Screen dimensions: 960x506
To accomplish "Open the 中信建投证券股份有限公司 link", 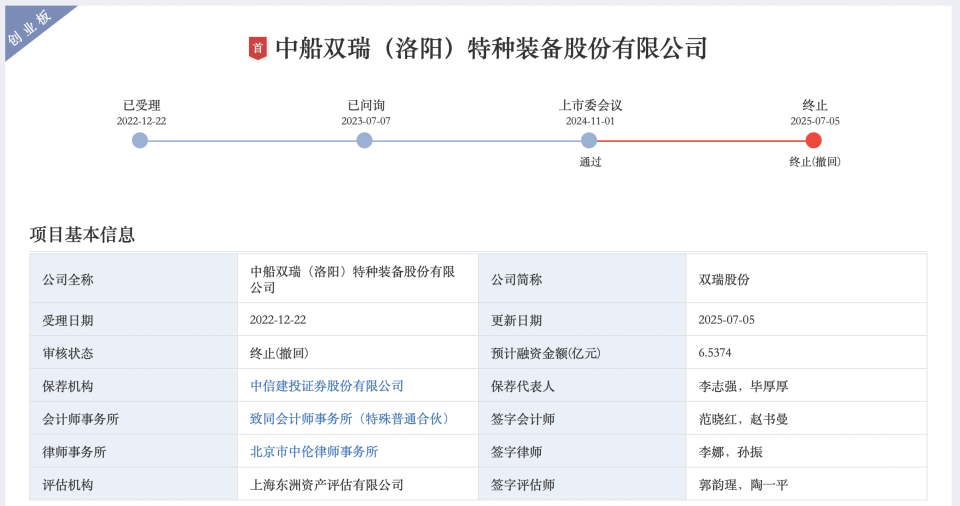I will (x=327, y=386).
